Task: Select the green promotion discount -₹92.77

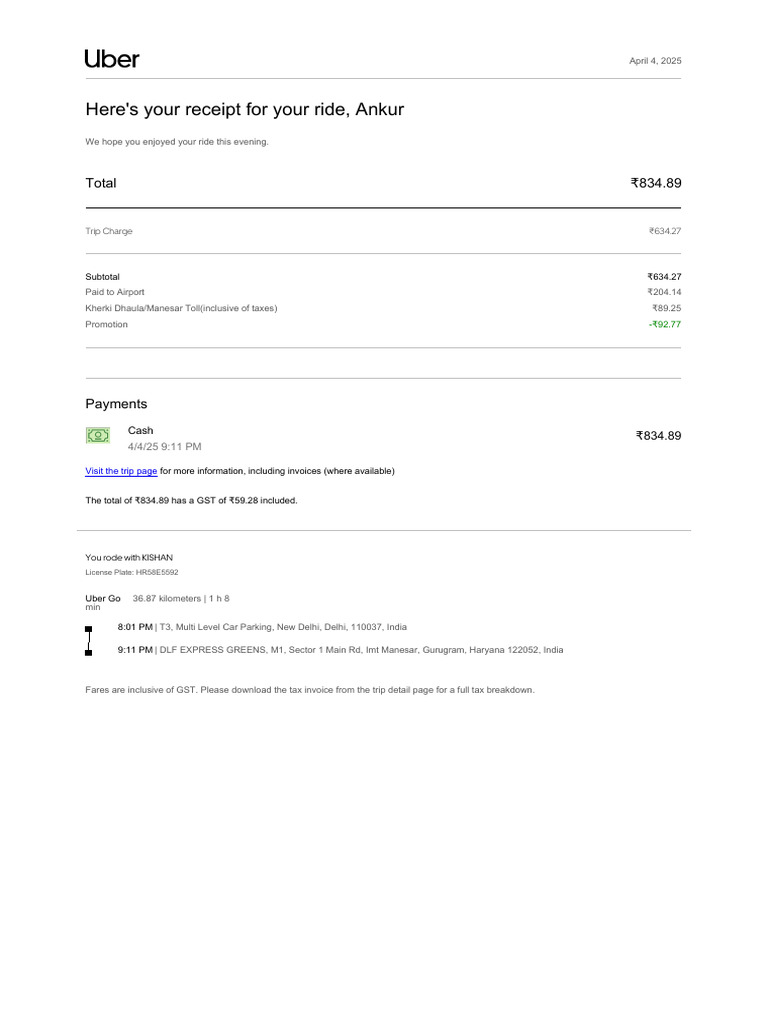Action: pyautogui.click(x=664, y=324)
